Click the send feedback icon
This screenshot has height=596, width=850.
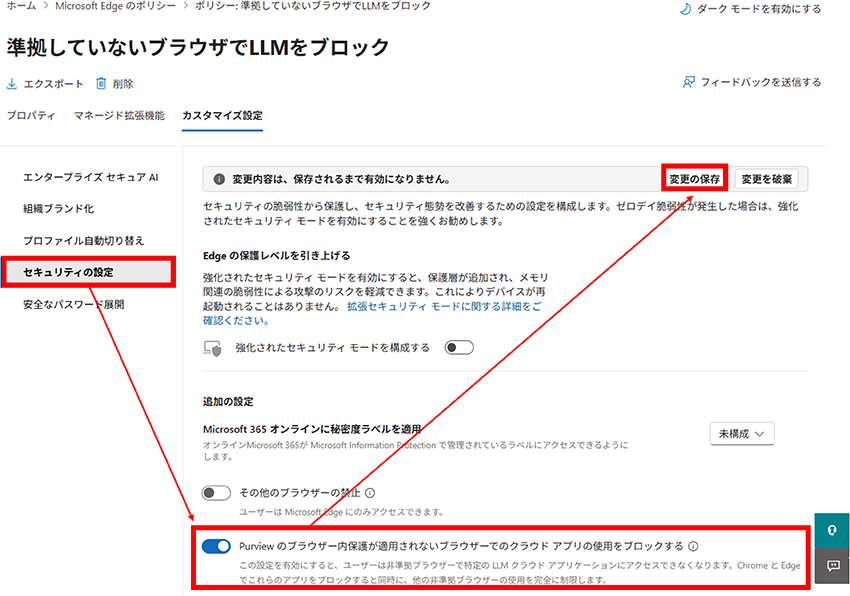pos(688,82)
